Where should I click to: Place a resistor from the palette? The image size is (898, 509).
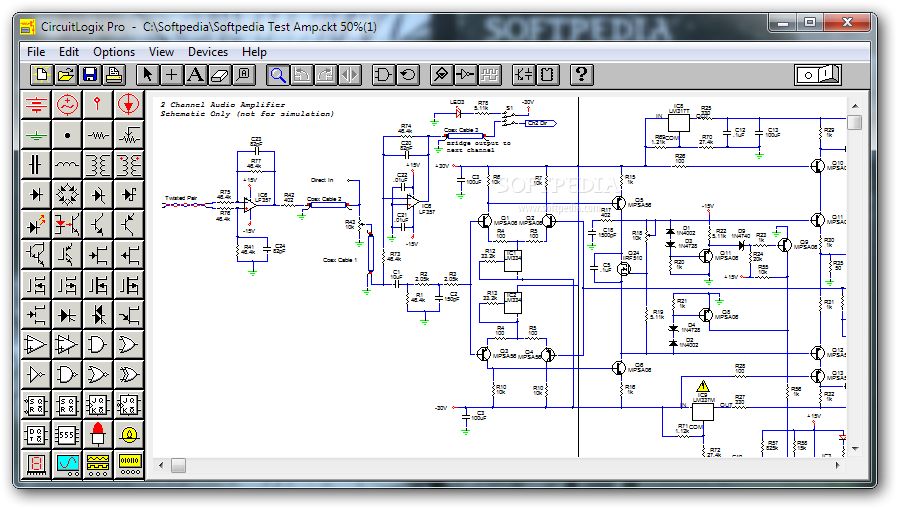[x=98, y=135]
